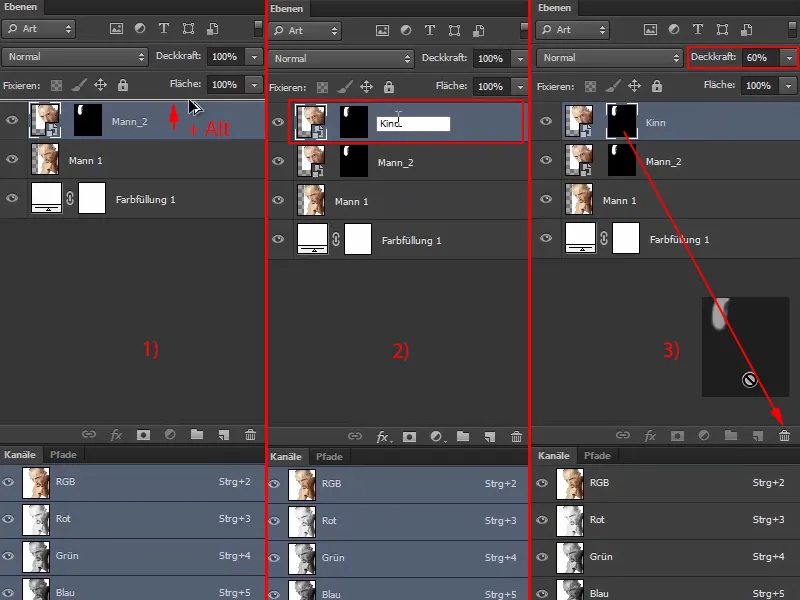Create adjustment layer icon in middle panel
The height and width of the screenshot is (600, 800).
coord(436,437)
